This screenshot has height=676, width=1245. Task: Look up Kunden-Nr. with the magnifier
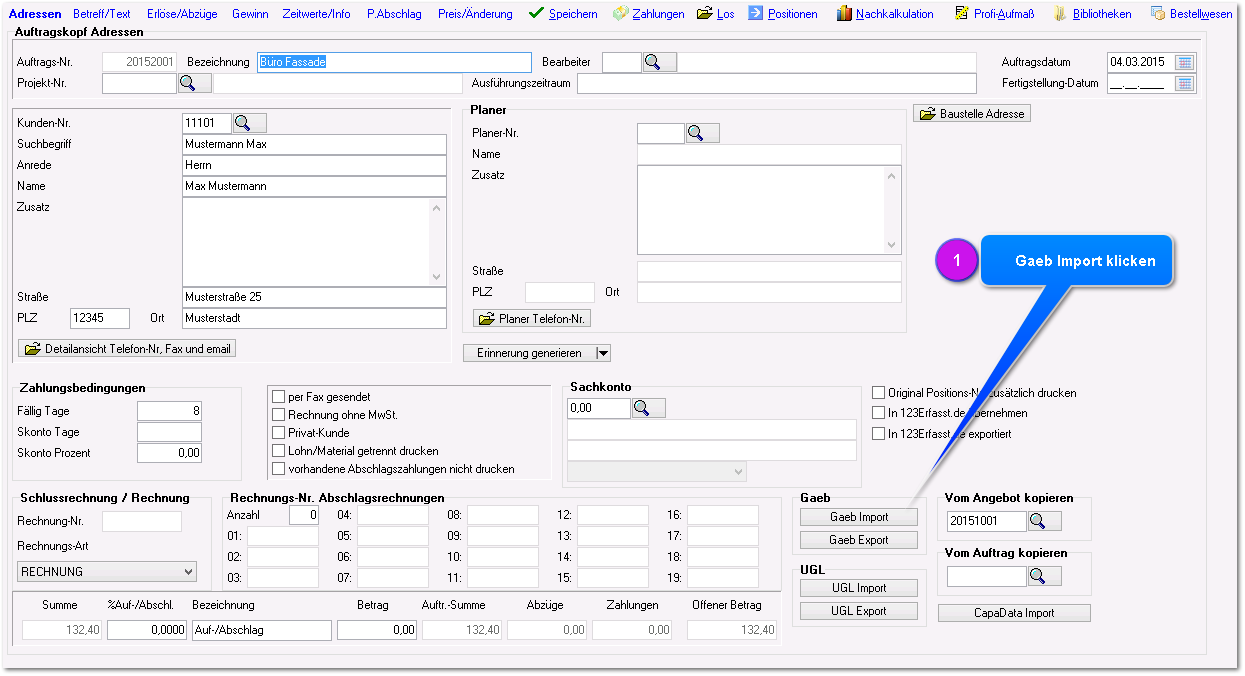coord(250,123)
